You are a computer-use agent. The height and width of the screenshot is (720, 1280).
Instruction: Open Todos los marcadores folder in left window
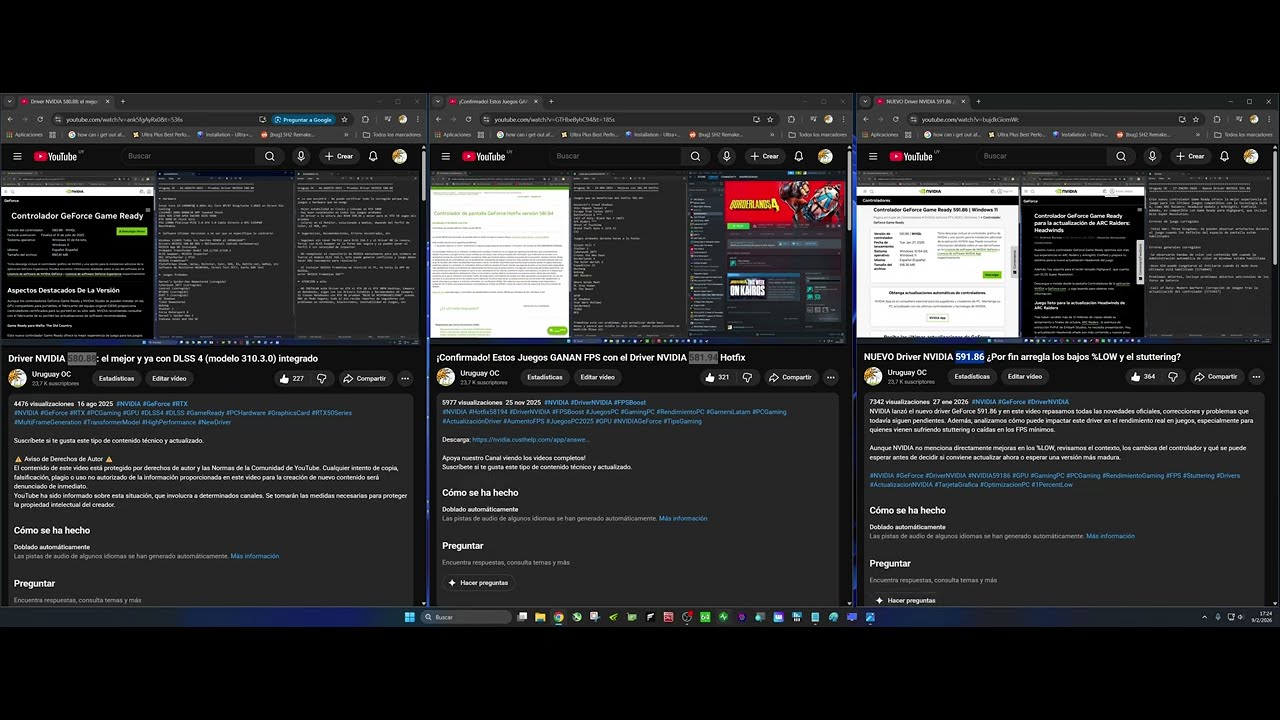(x=392, y=134)
